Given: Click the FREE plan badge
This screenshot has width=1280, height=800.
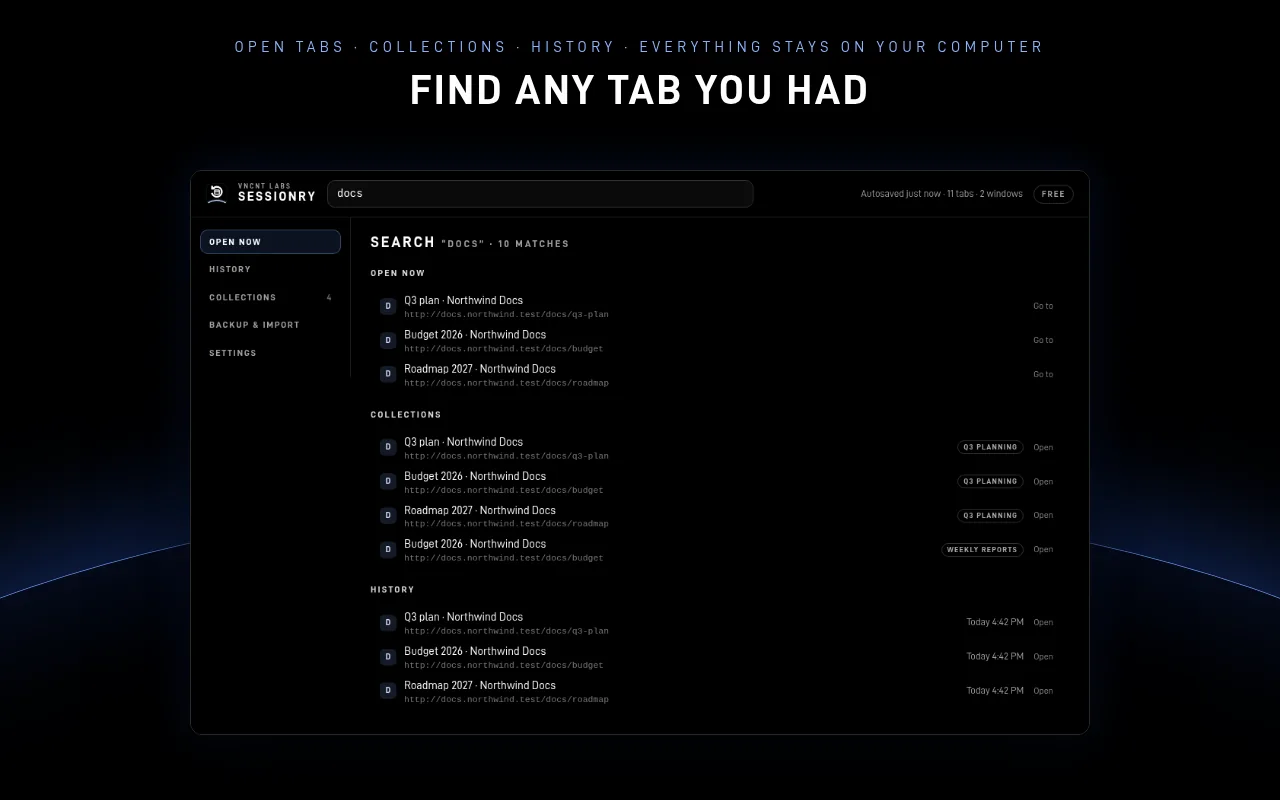Looking at the screenshot, I should tap(1053, 194).
